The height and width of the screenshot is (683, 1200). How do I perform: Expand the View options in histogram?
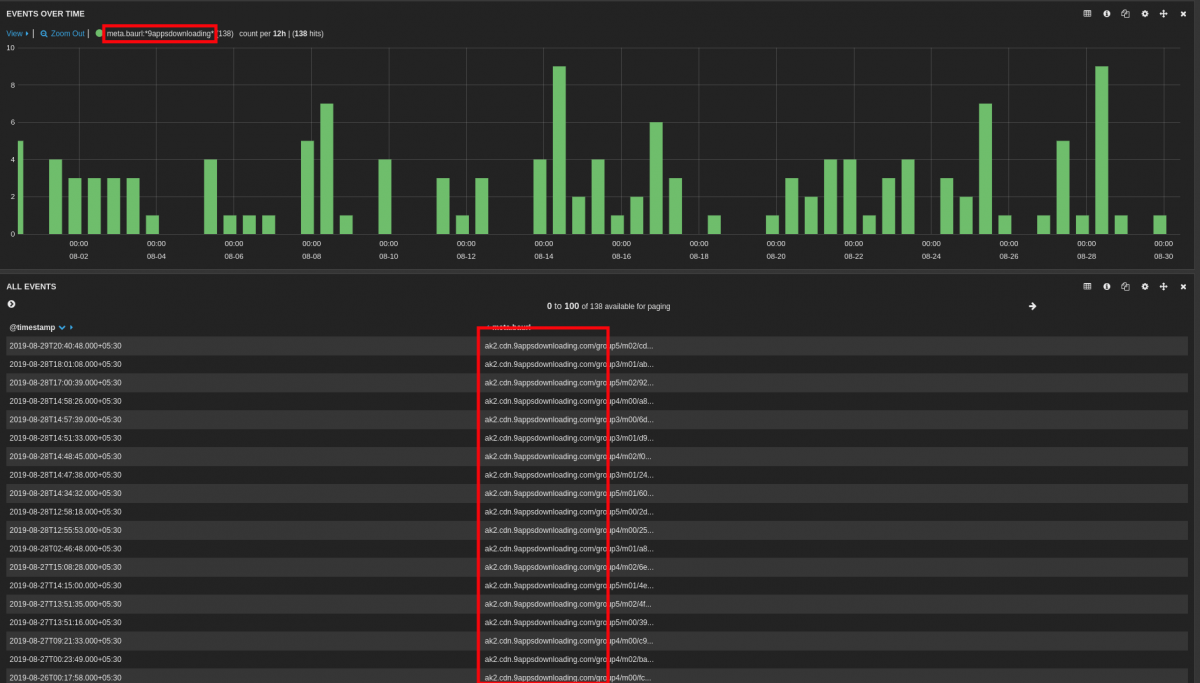(17, 33)
